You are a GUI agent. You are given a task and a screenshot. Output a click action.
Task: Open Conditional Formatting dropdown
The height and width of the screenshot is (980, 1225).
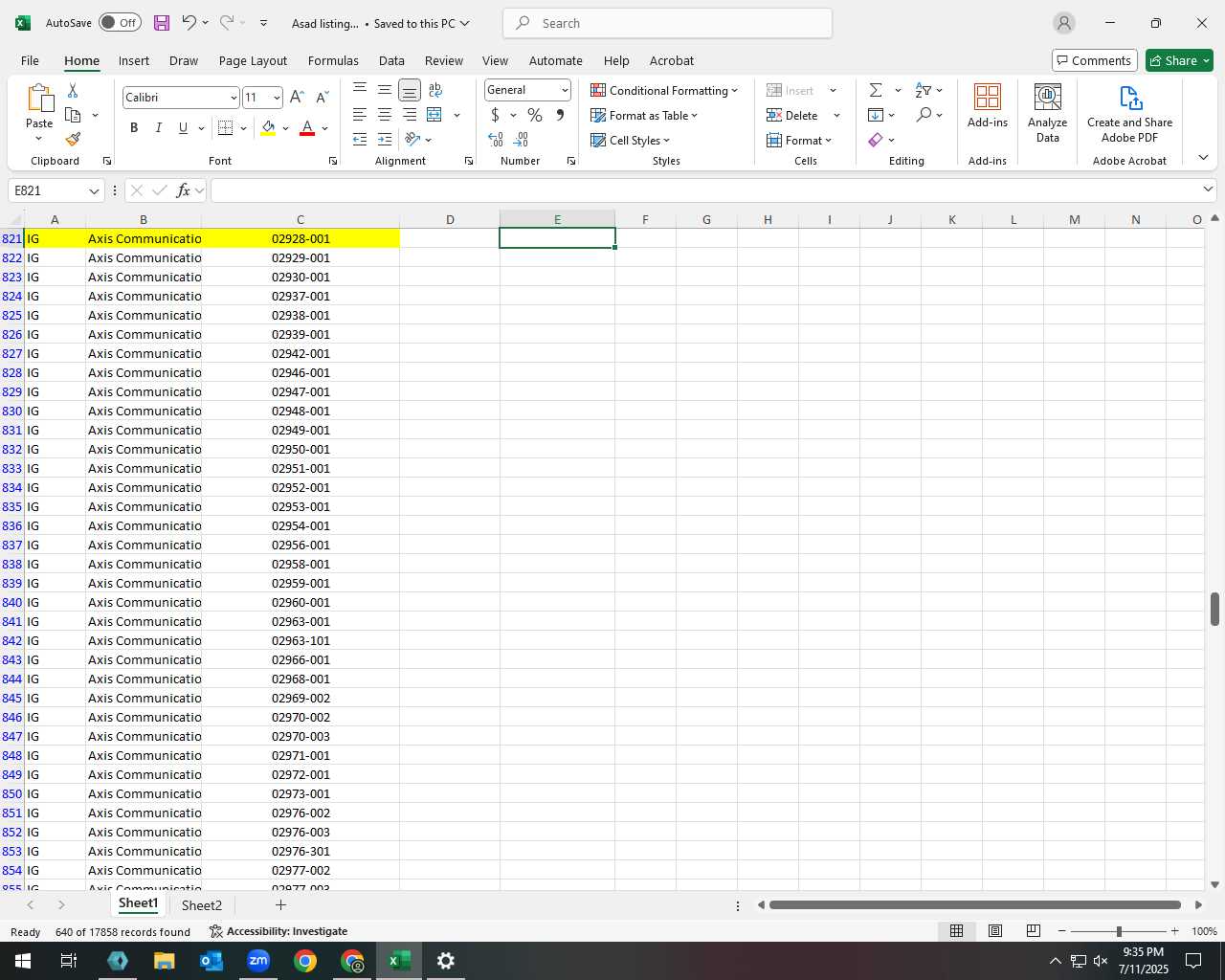coord(664,90)
